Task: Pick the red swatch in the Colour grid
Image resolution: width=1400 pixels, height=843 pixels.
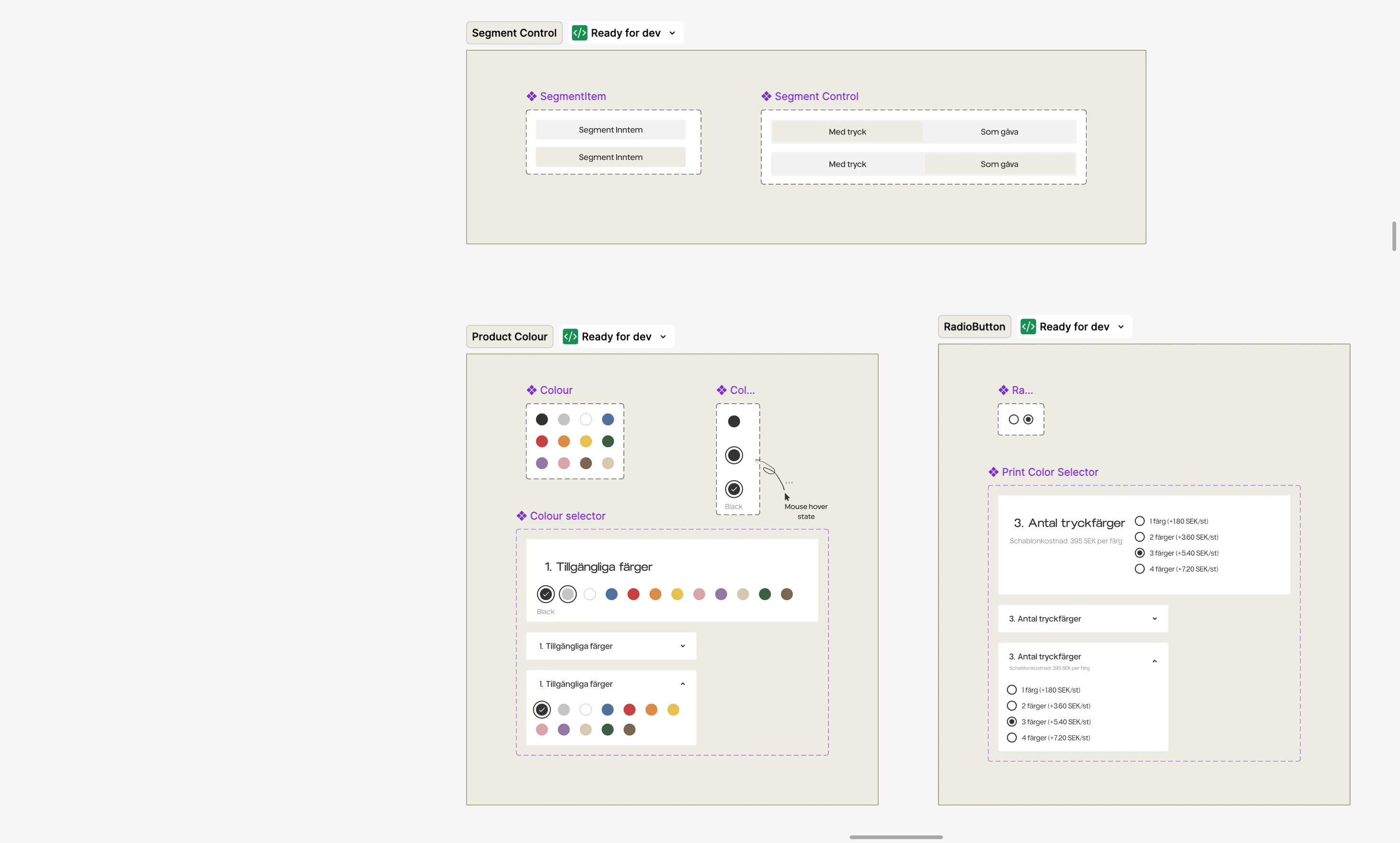Action: [x=542, y=442]
